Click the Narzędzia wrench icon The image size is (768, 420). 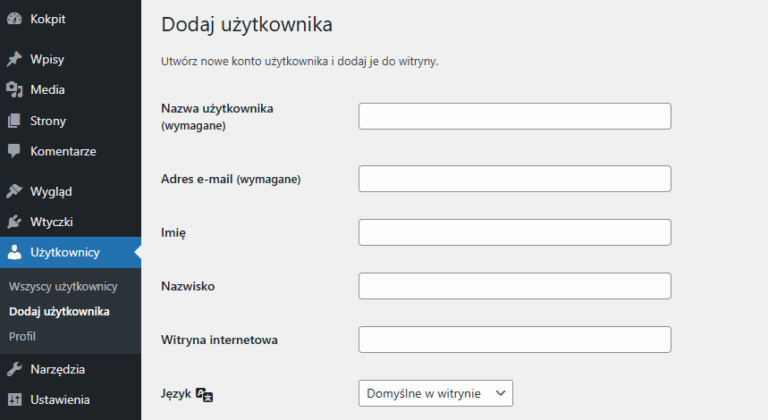(14, 369)
